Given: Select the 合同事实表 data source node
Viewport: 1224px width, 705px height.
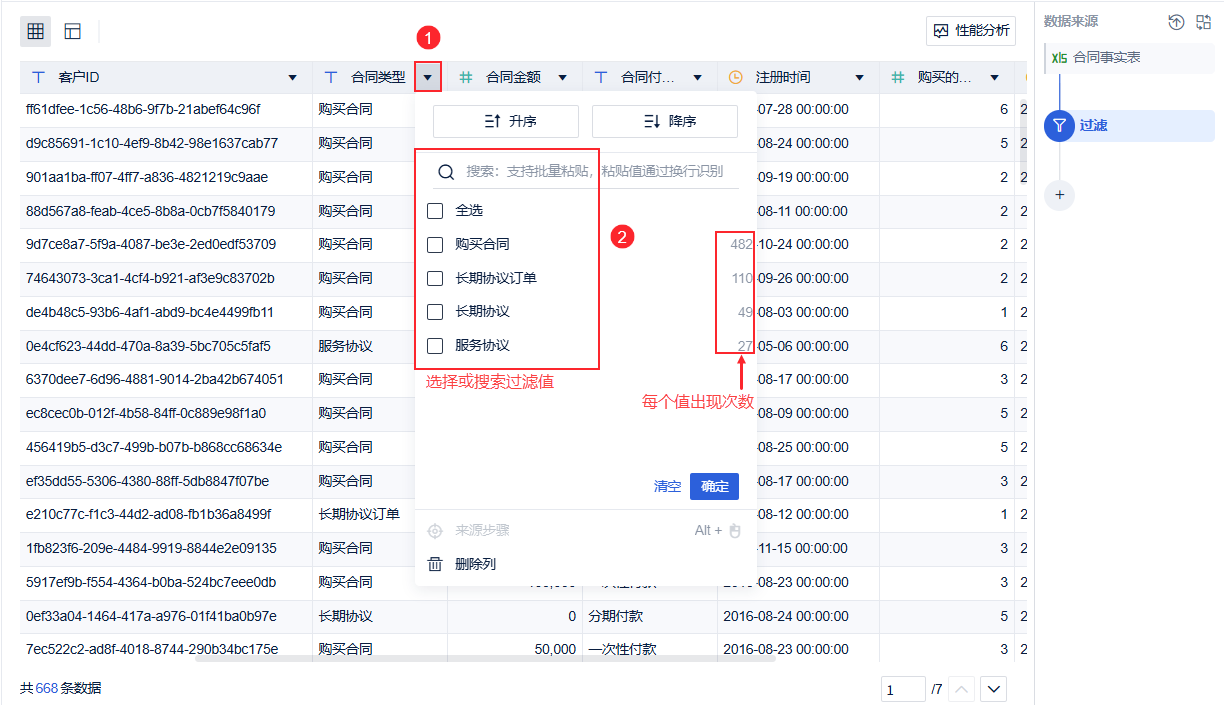Looking at the screenshot, I should [x=1130, y=58].
